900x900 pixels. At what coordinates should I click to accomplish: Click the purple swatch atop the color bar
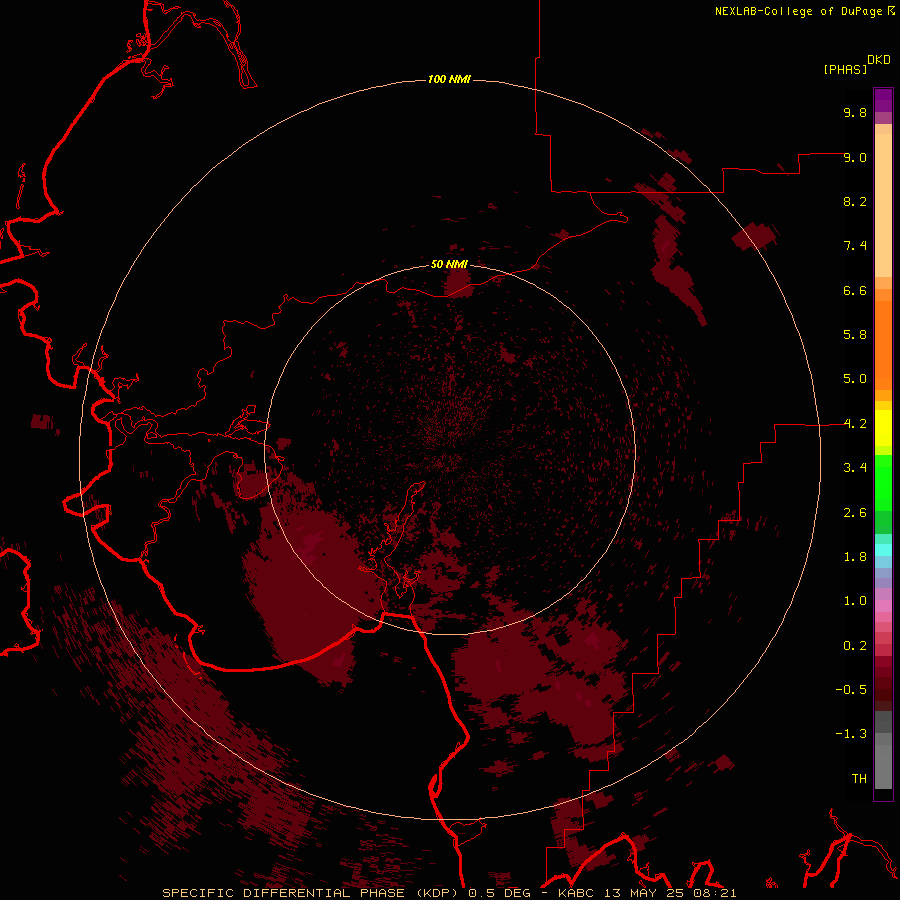pyautogui.click(x=883, y=100)
